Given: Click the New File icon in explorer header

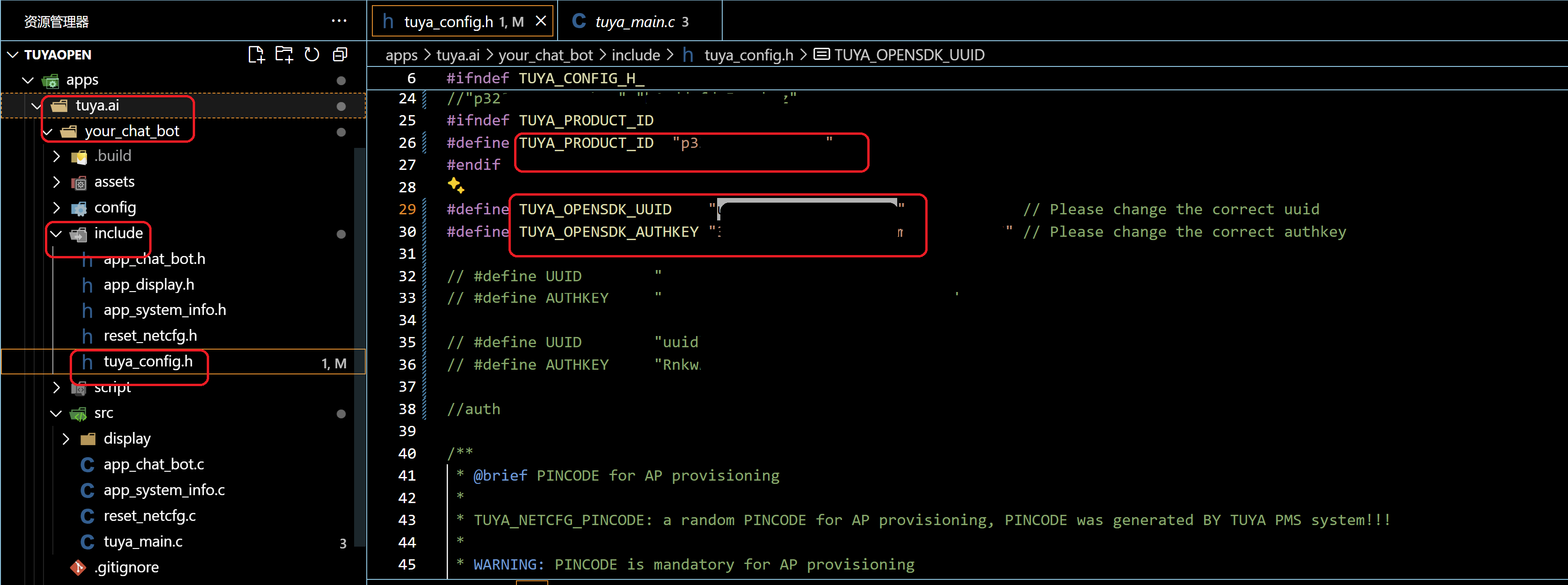Looking at the screenshot, I should click(256, 55).
